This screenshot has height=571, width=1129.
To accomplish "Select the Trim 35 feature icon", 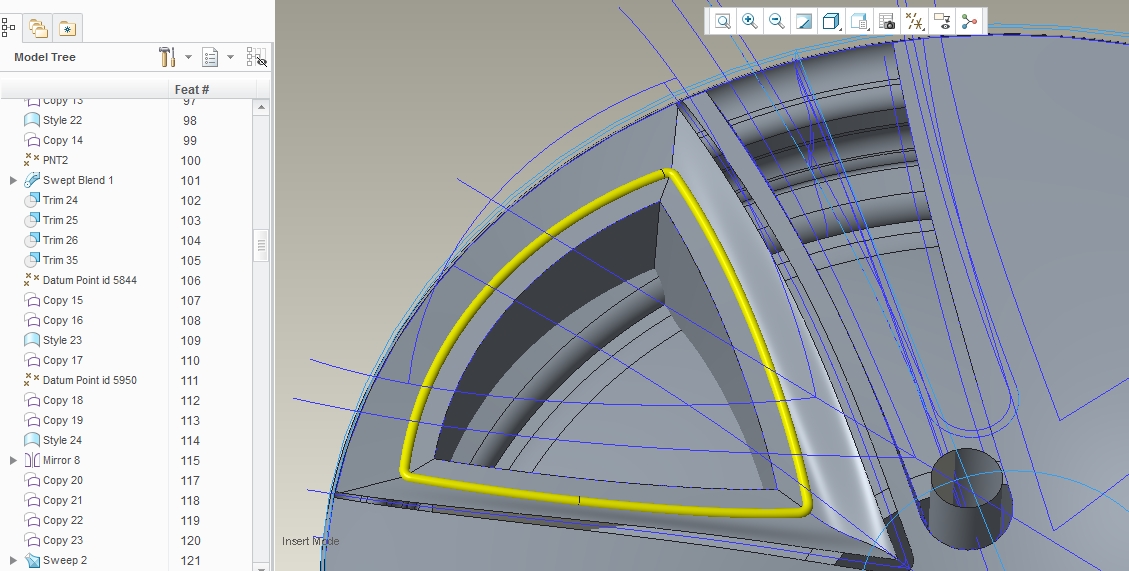I will coord(32,260).
